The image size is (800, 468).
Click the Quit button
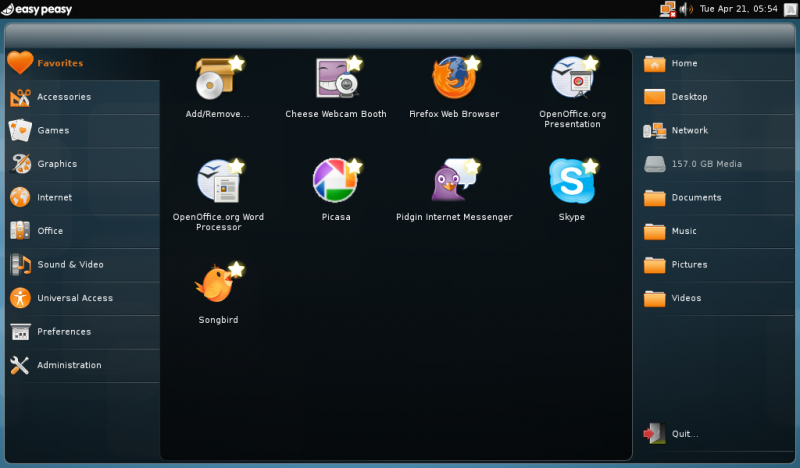coord(684,434)
